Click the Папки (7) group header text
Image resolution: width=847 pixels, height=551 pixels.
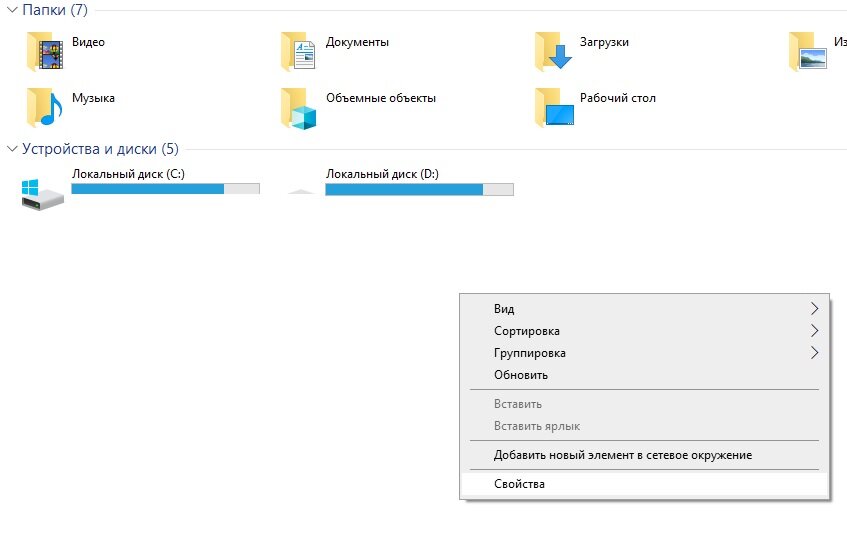click(x=55, y=10)
